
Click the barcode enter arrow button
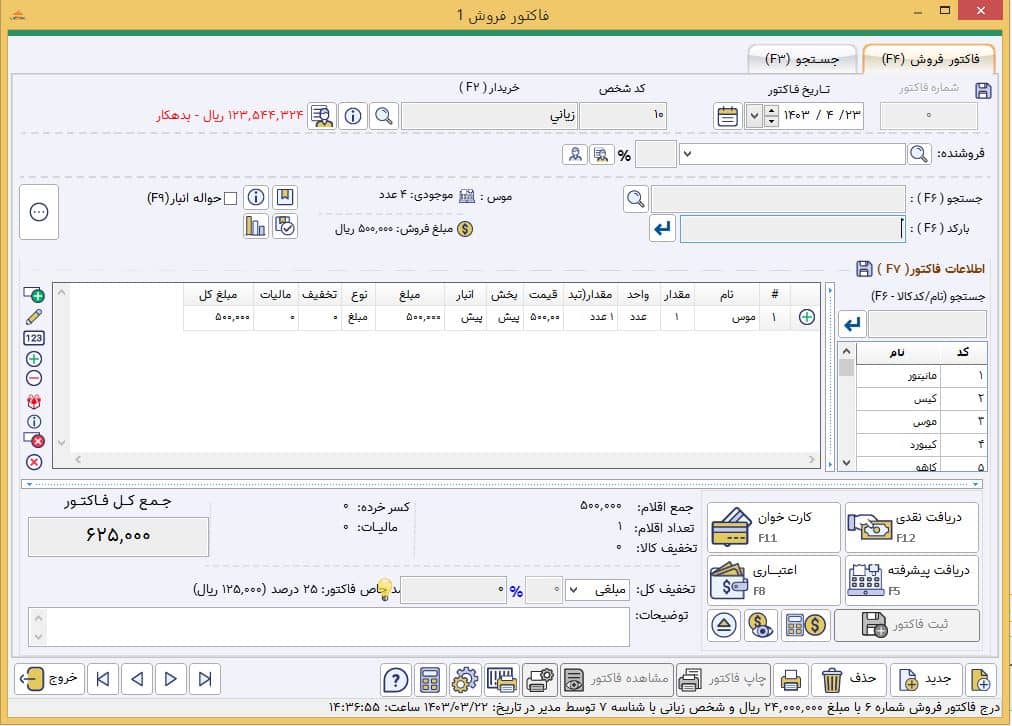point(662,228)
